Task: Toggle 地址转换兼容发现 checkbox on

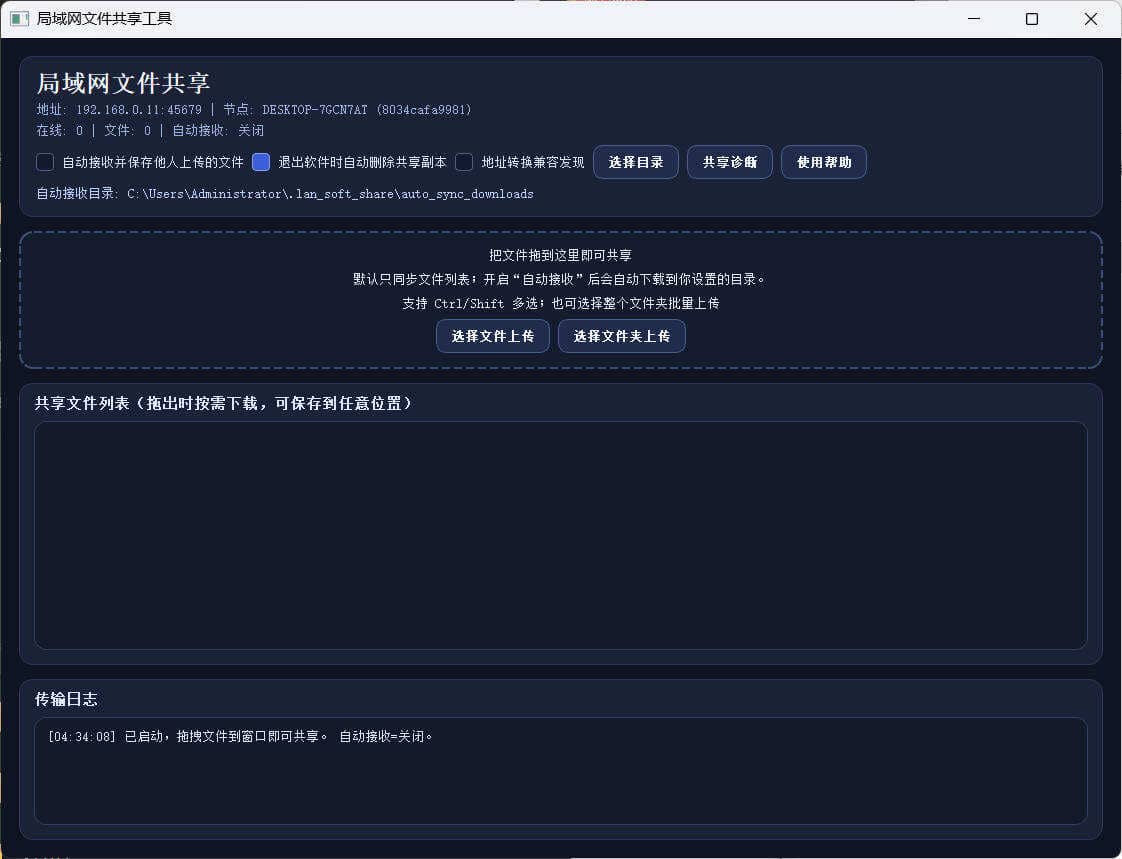Action: coord(464,162)
